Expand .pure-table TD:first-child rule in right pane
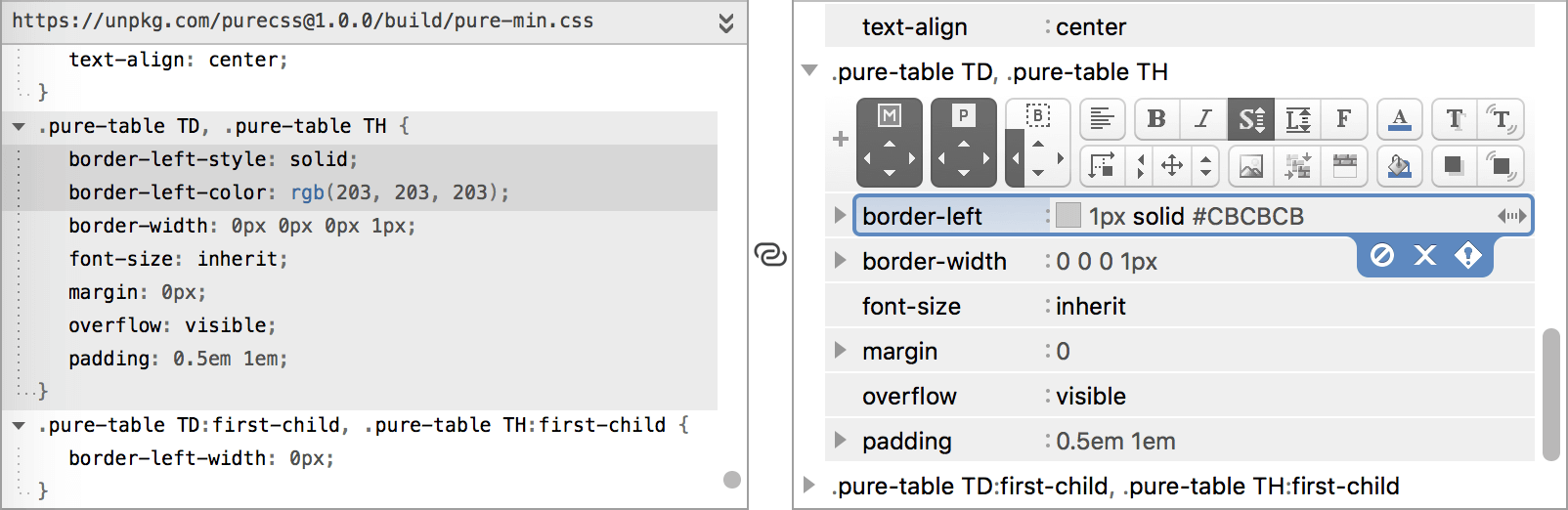 click(808, 485)
